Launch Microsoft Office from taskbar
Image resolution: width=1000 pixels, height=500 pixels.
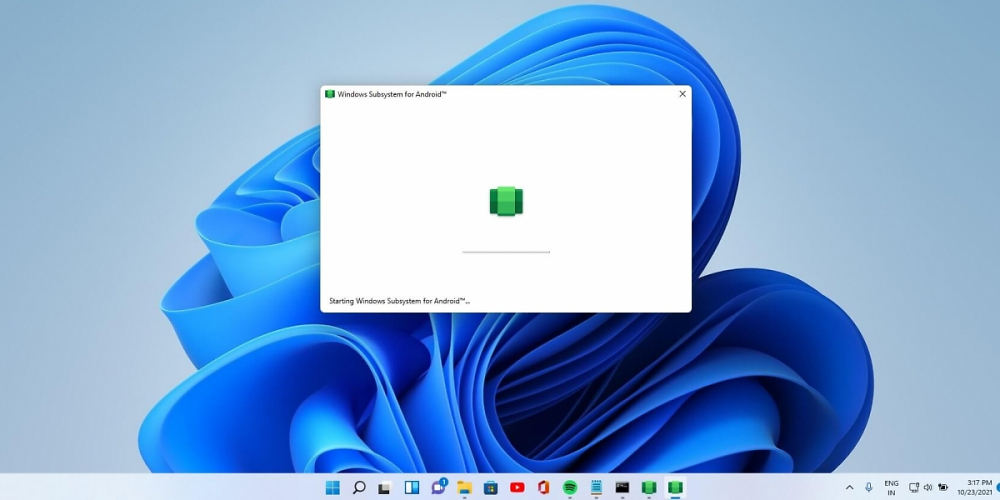pos(543,488)
